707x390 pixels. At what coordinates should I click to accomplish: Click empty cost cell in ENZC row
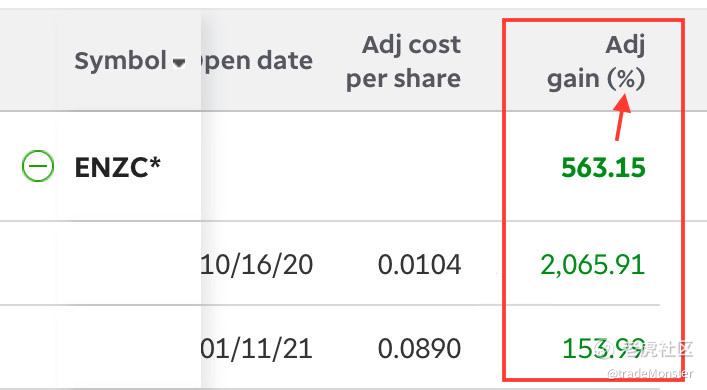(x=404, y=166)
